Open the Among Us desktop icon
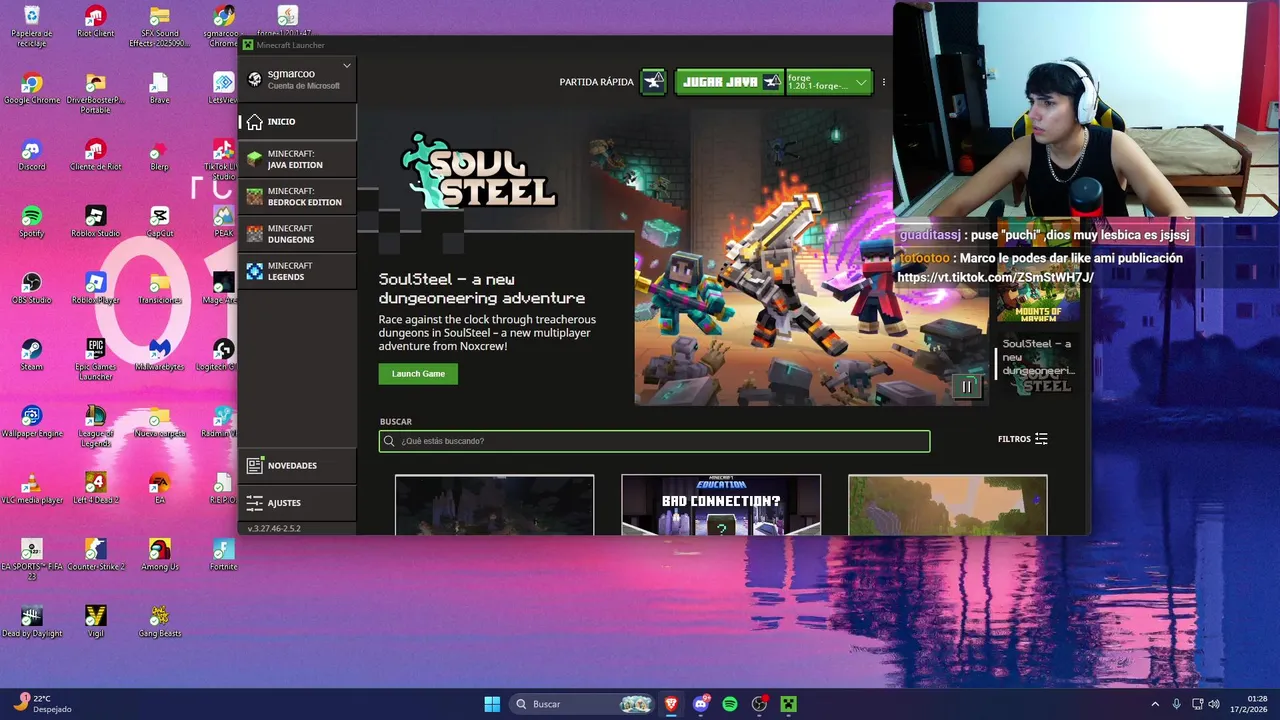Image resolution: width=1280 pixels, height=720 pixels. (159, 555)
